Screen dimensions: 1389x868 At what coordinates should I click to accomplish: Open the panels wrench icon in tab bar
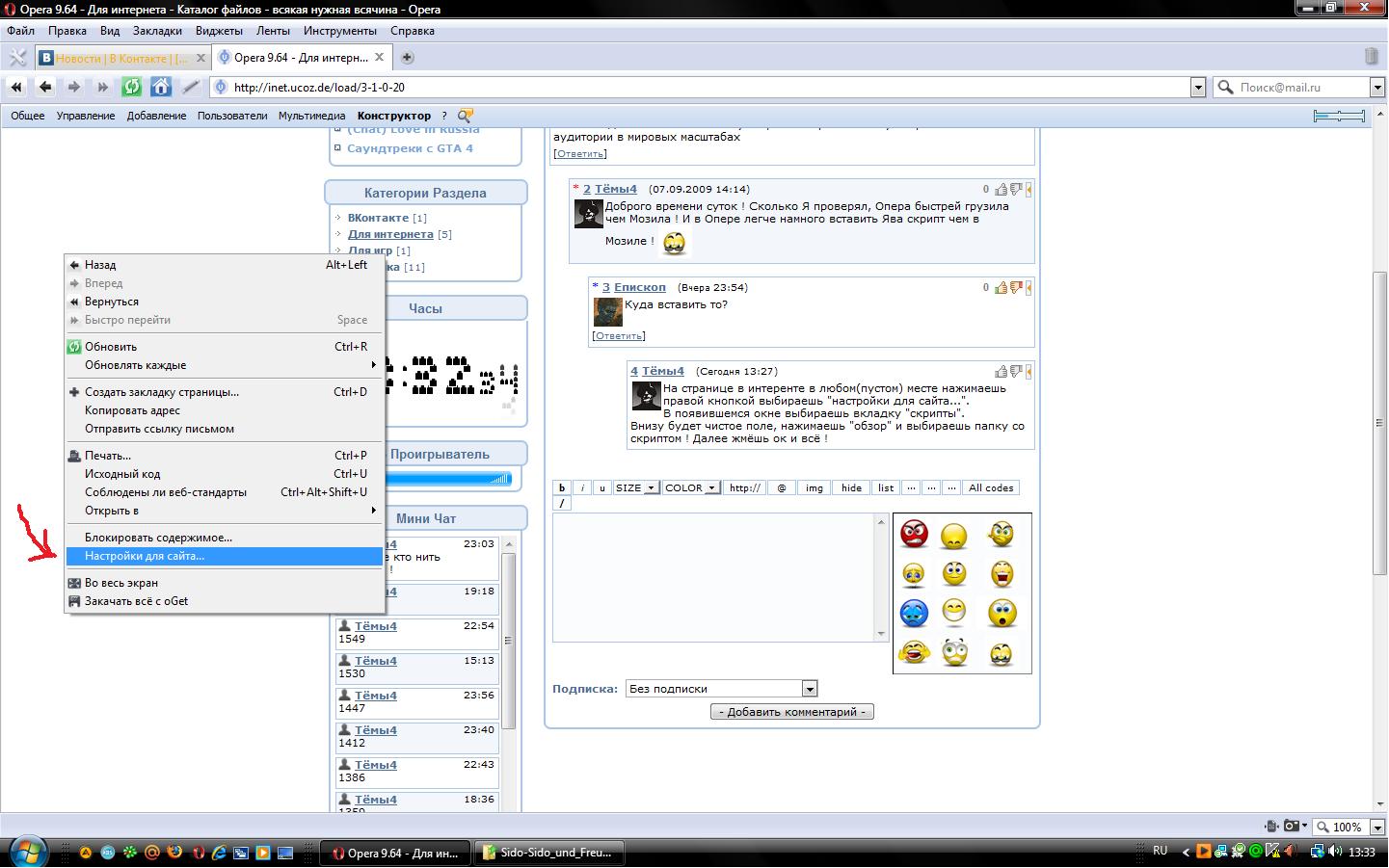16,58
